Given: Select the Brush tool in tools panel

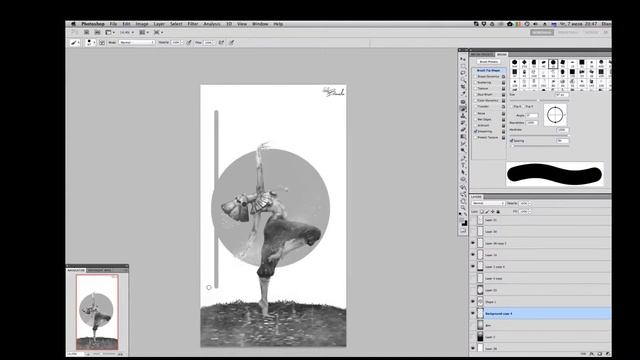Looking at the screenshot, I should tap(463, 109).
